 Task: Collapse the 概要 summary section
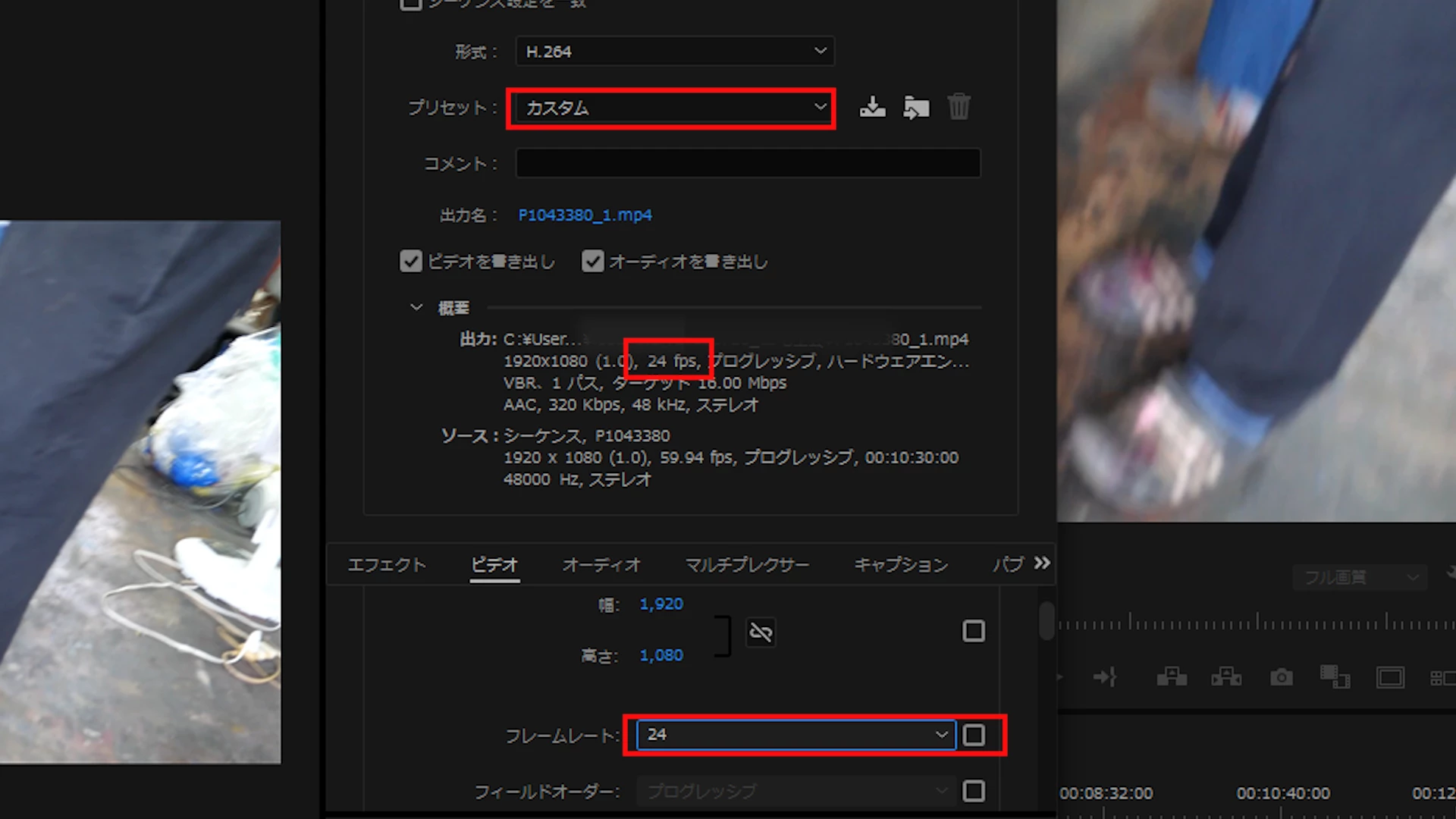[x=416, y=308]
